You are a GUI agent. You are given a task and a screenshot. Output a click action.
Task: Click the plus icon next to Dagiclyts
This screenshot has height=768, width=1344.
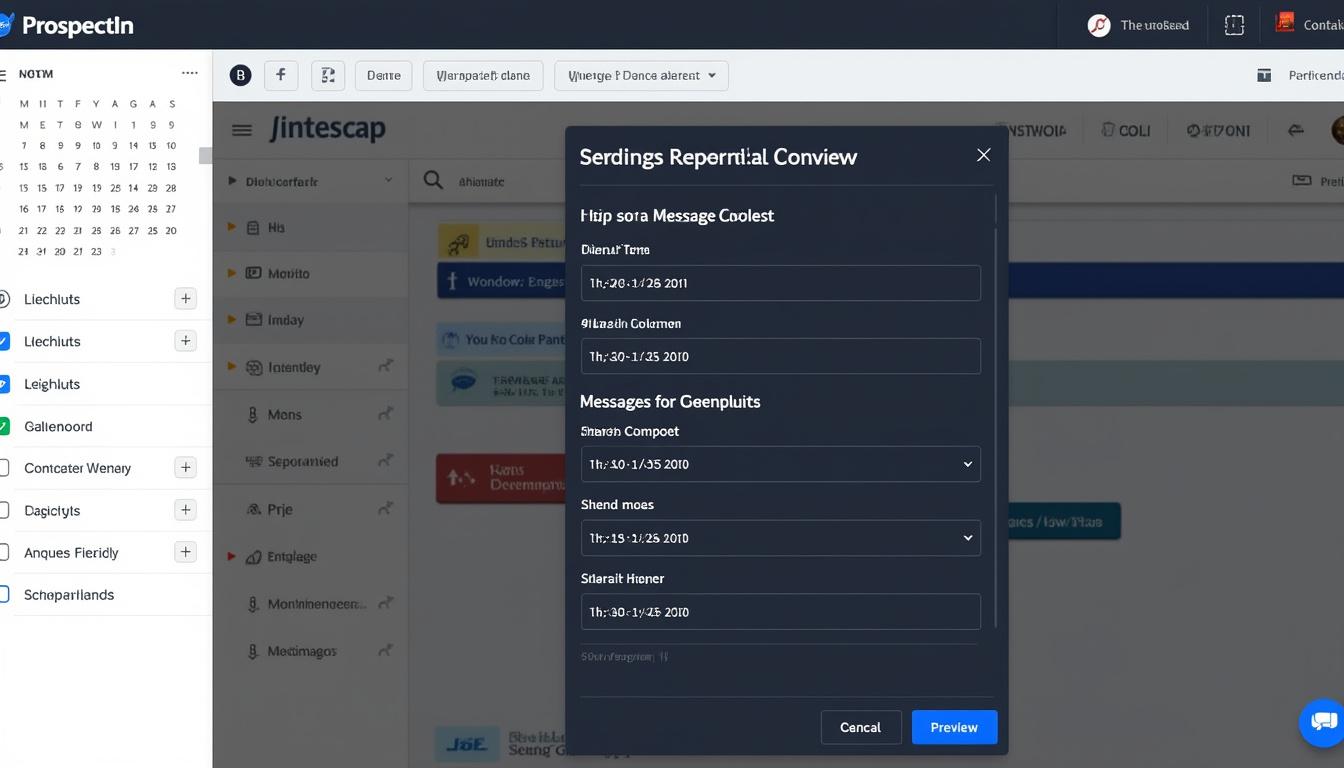click(x=185, y=510)
